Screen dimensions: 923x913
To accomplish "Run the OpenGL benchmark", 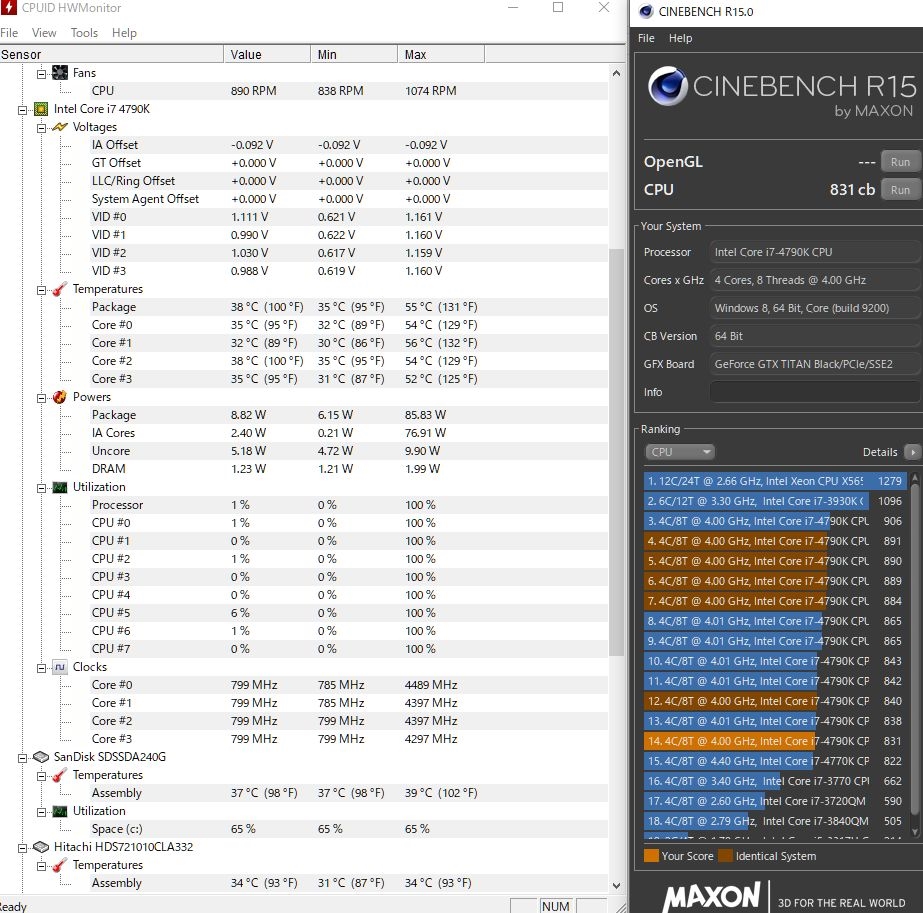I will [900, 161].
